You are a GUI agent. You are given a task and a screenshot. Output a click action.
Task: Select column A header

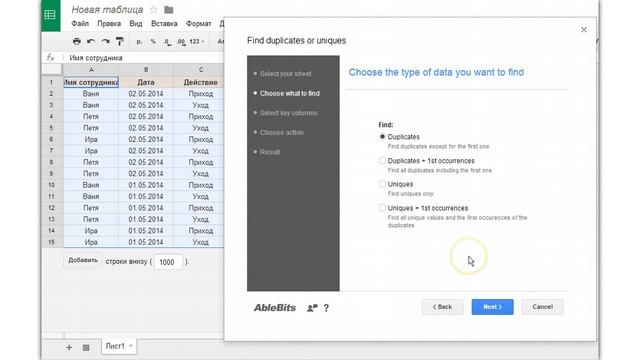(91, 70)
